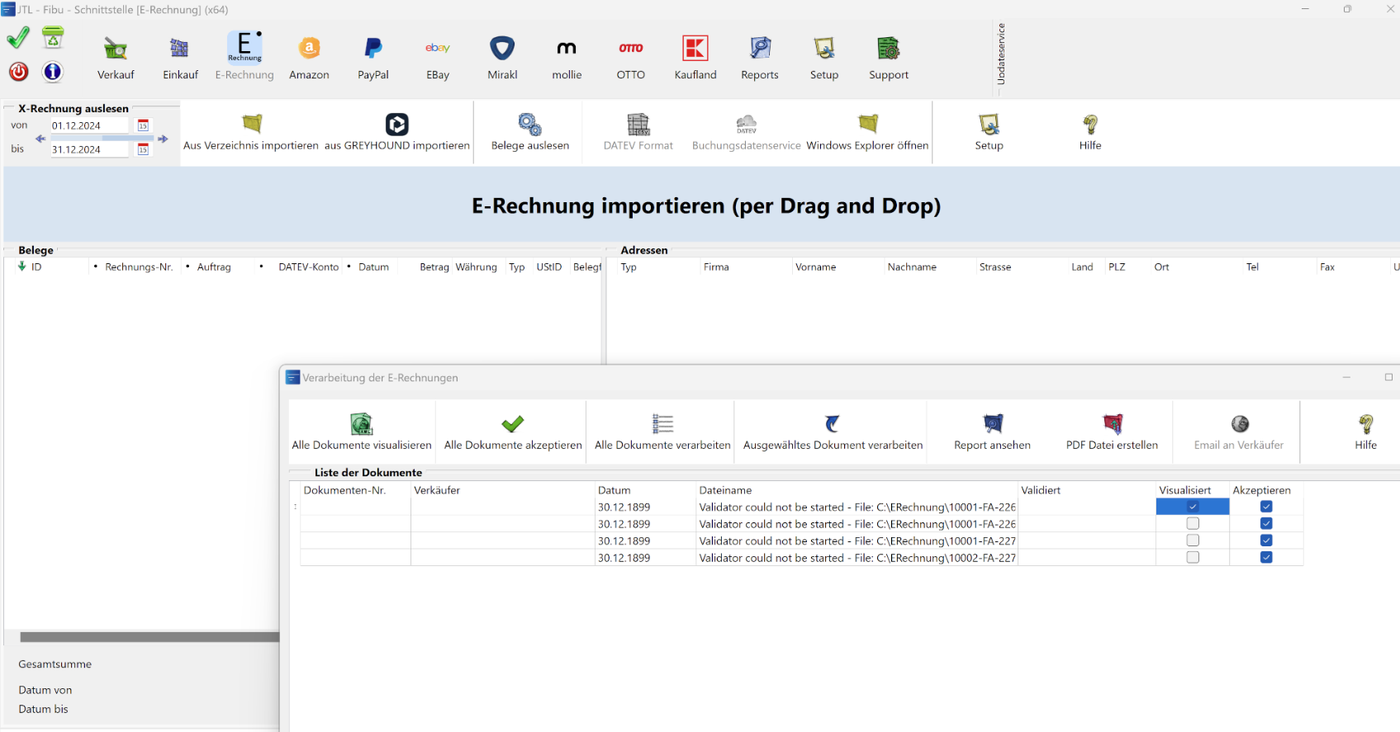
Task: Click Aus Verzeichnis importieren
Action: pos(251,132)
